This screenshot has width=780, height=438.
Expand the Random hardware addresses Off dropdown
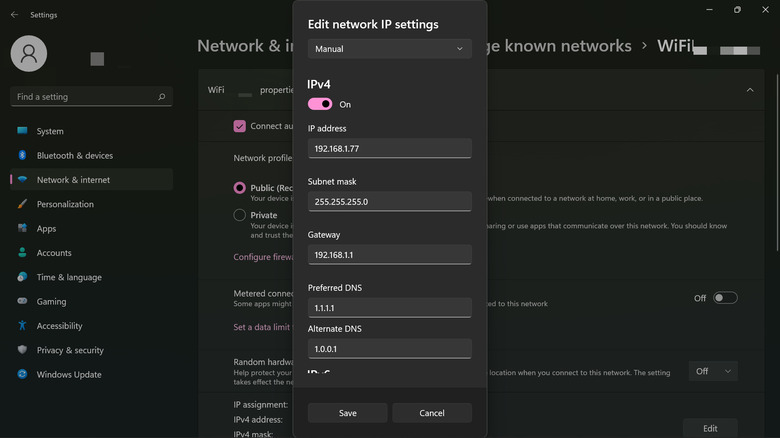pyautogui.click(x=713, y=371)
